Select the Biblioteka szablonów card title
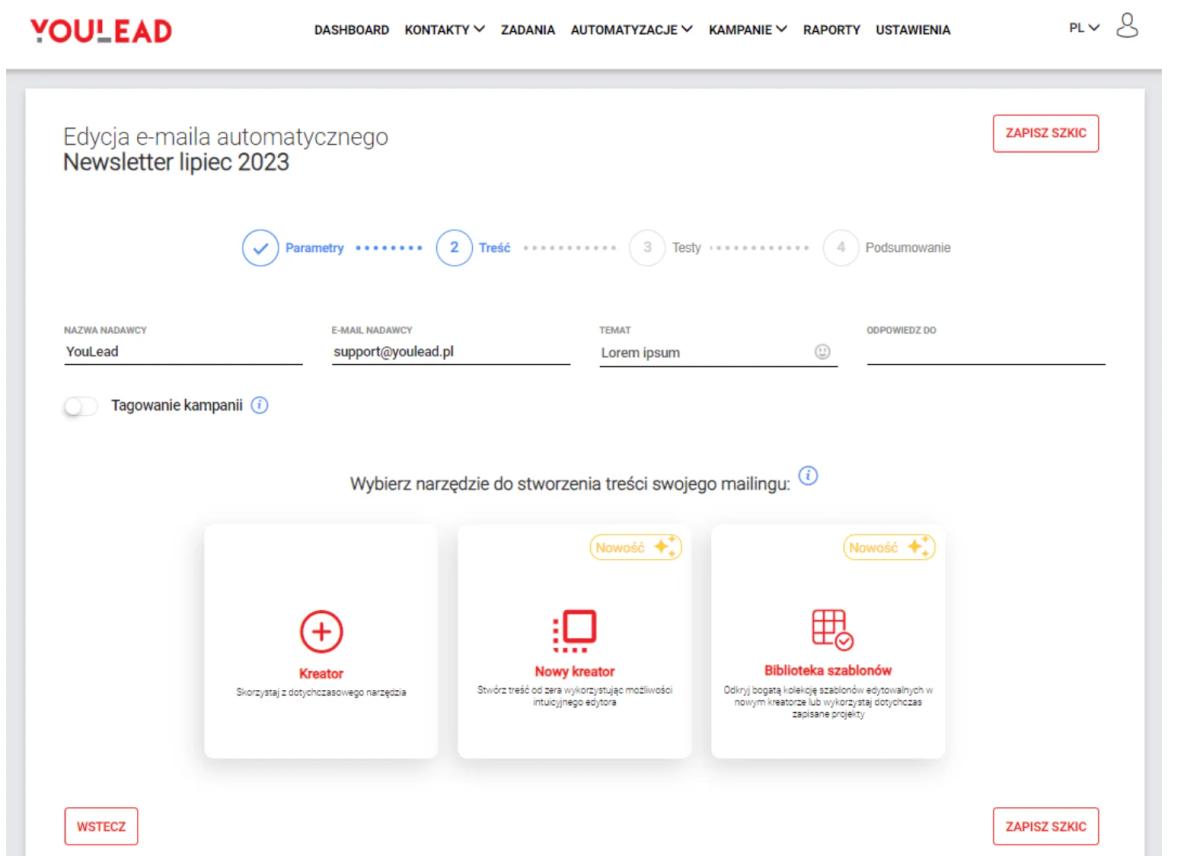The image size is (1200, 856). [x=827, y=669]
